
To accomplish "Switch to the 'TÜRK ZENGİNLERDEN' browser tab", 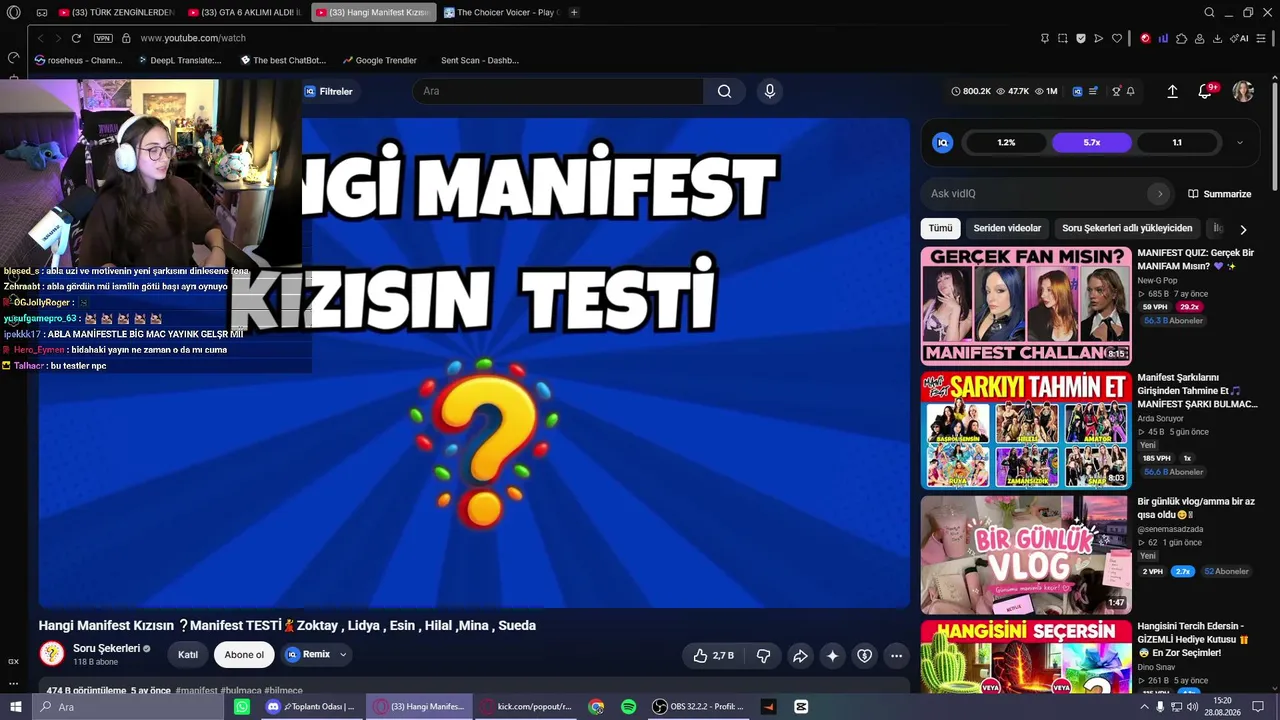I will click(x=117, y=12).
